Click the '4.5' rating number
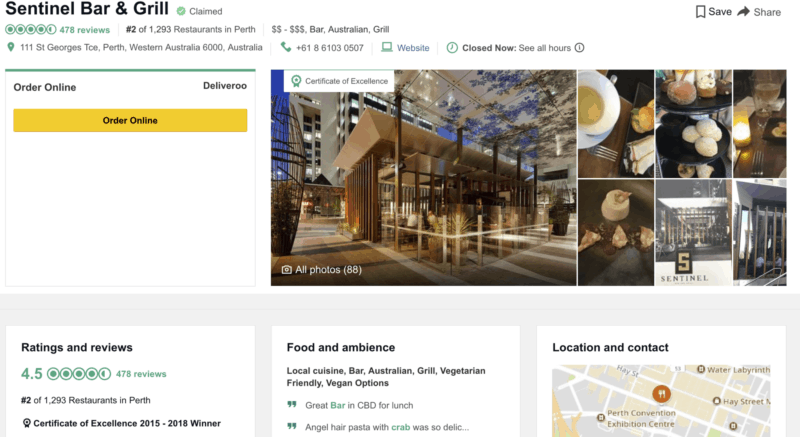This screenshot has width=800, height=437. 32,374
